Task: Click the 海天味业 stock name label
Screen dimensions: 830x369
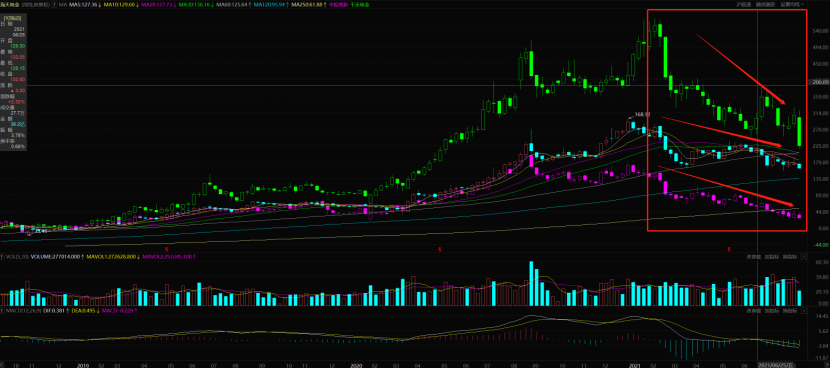Action: 10,4
